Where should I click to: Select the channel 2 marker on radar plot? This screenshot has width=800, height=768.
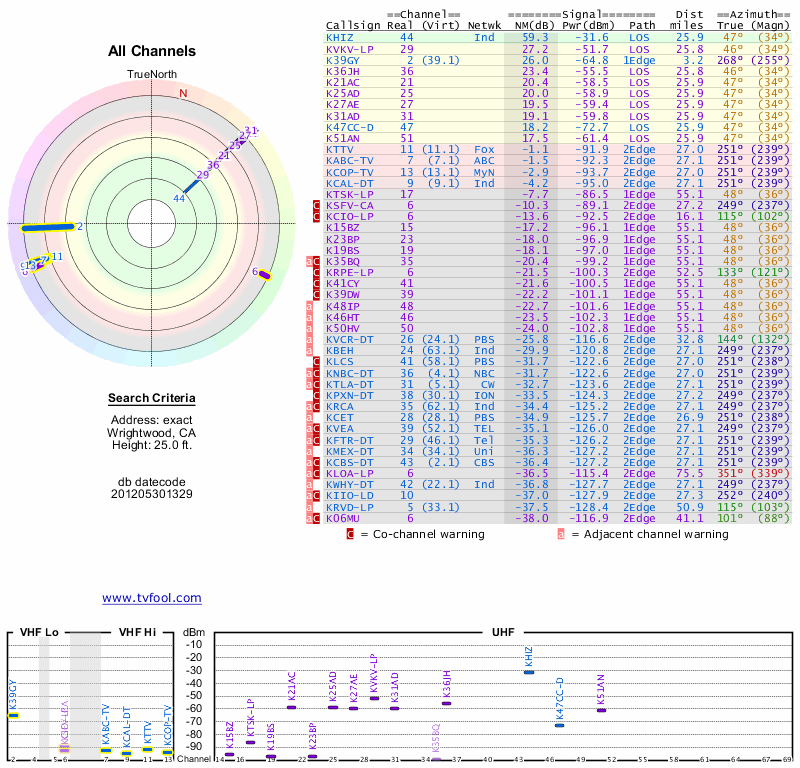pyautogui.click(x=50, y=227)
